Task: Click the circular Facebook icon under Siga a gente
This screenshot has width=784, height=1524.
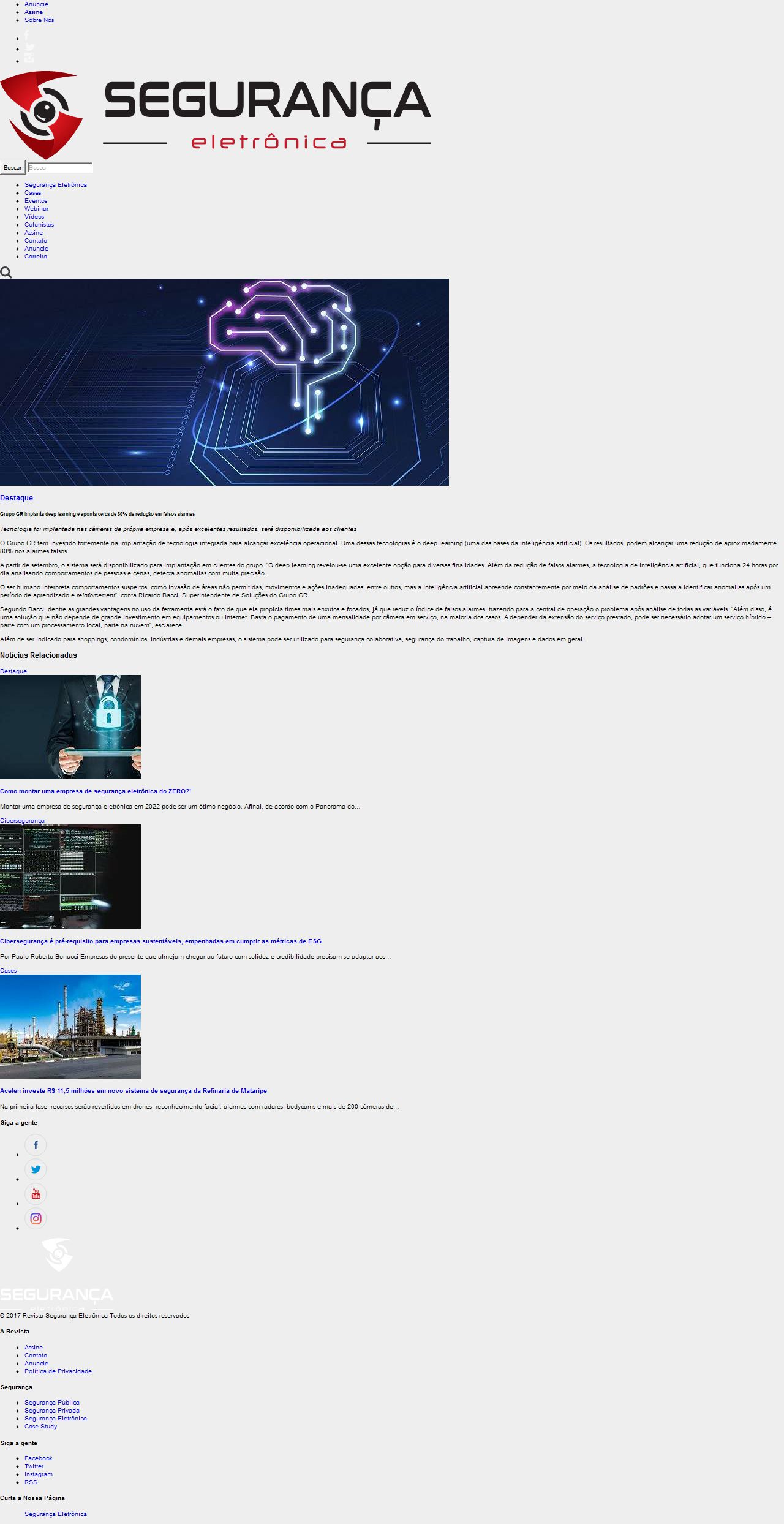Action: point(36,1145)
